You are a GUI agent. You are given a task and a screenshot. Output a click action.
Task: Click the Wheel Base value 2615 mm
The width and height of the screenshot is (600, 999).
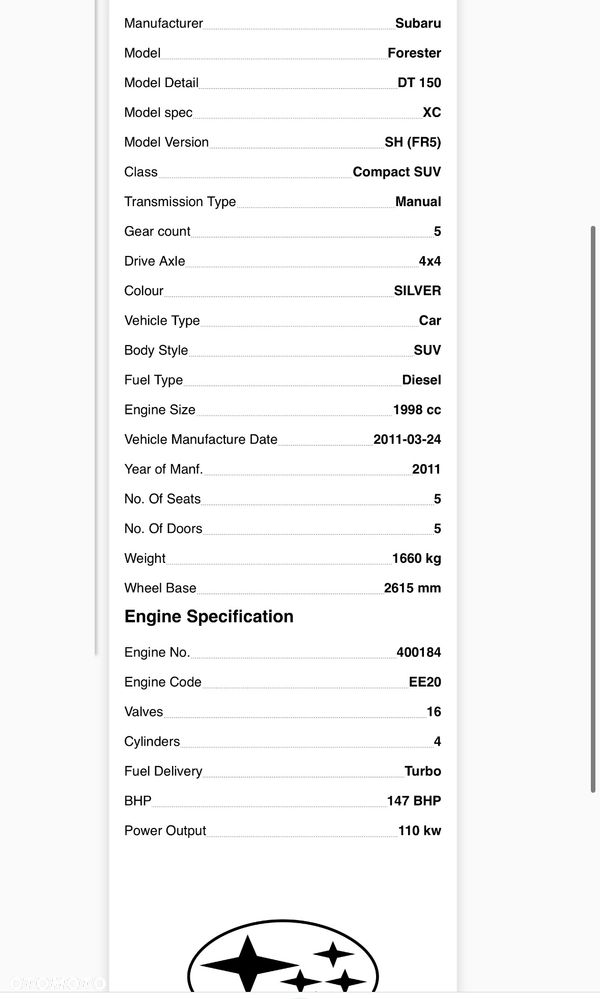click(x=412, y=588)
